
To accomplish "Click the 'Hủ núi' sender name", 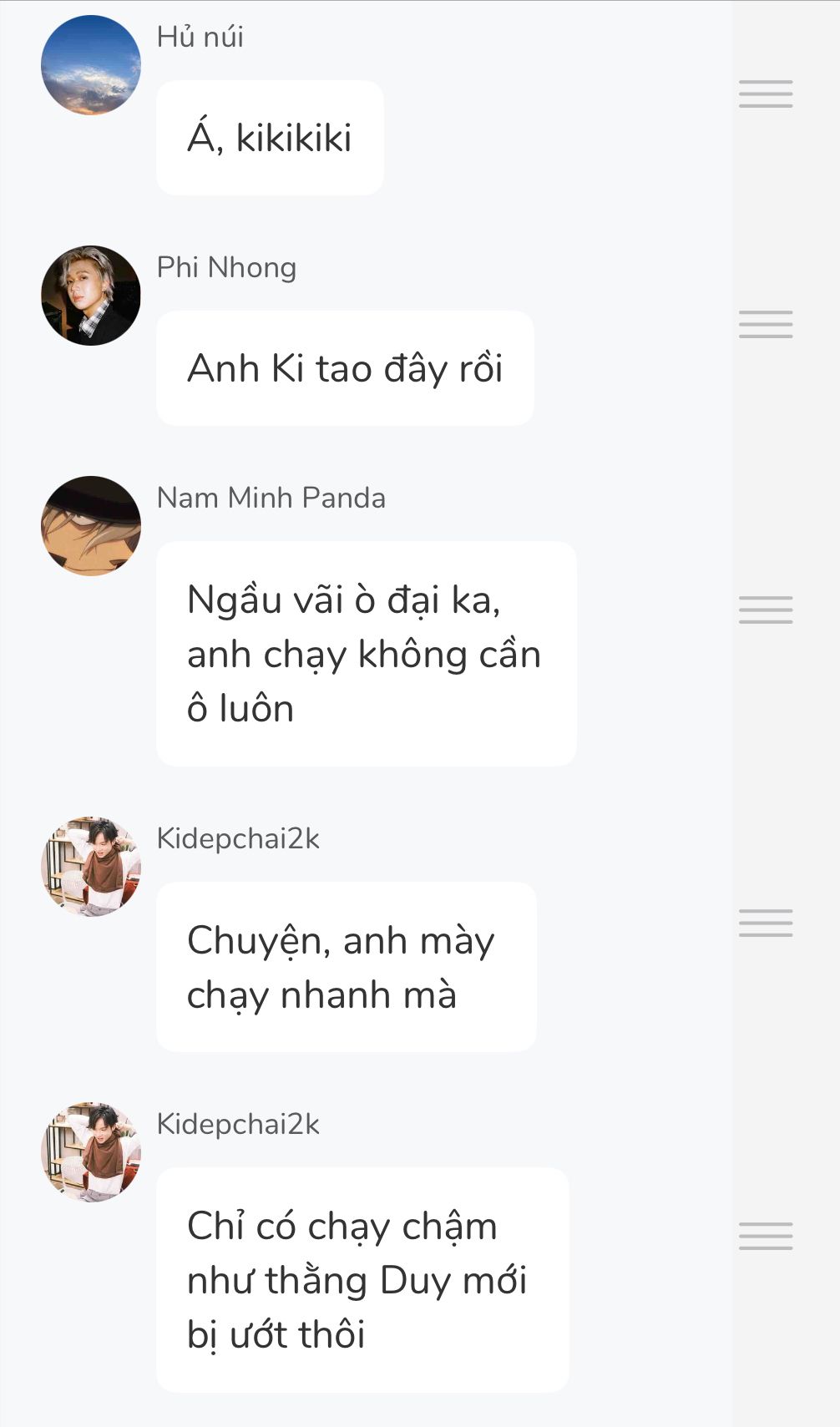I will pos(200,38).
